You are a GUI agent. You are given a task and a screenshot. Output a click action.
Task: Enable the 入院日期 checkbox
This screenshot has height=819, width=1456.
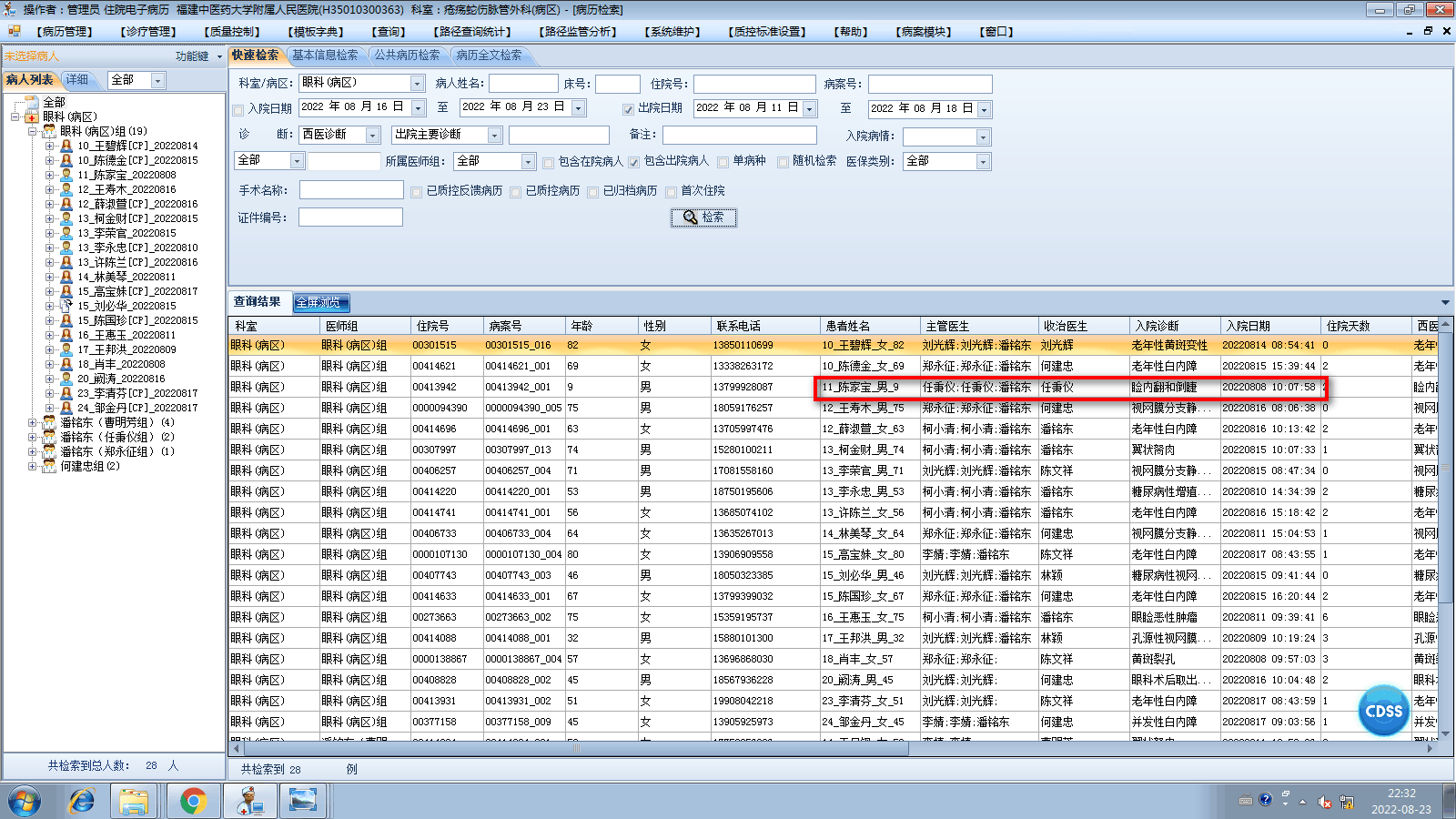coord(238,110)
